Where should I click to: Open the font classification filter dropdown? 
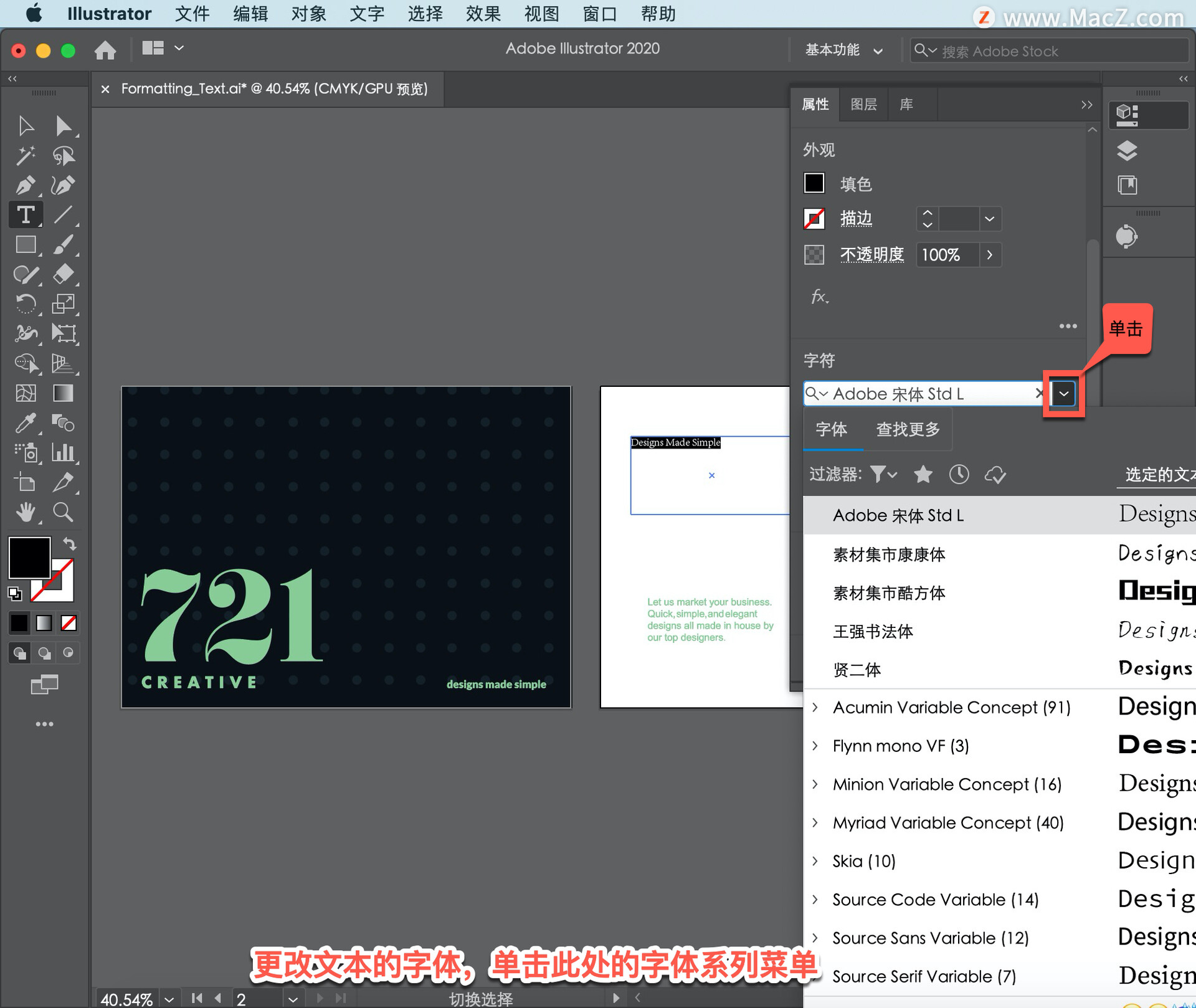coord(884,475)
